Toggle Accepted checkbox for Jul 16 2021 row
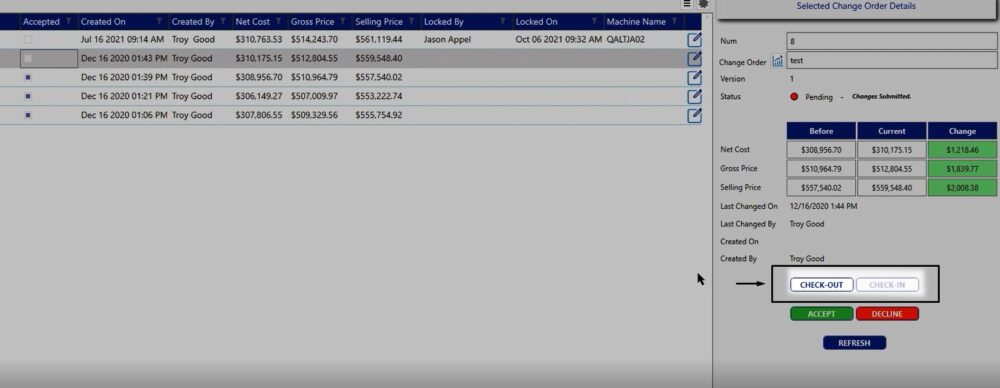Image resolution: width=1000 pixels, height=388 pixels. pos(27,40)
